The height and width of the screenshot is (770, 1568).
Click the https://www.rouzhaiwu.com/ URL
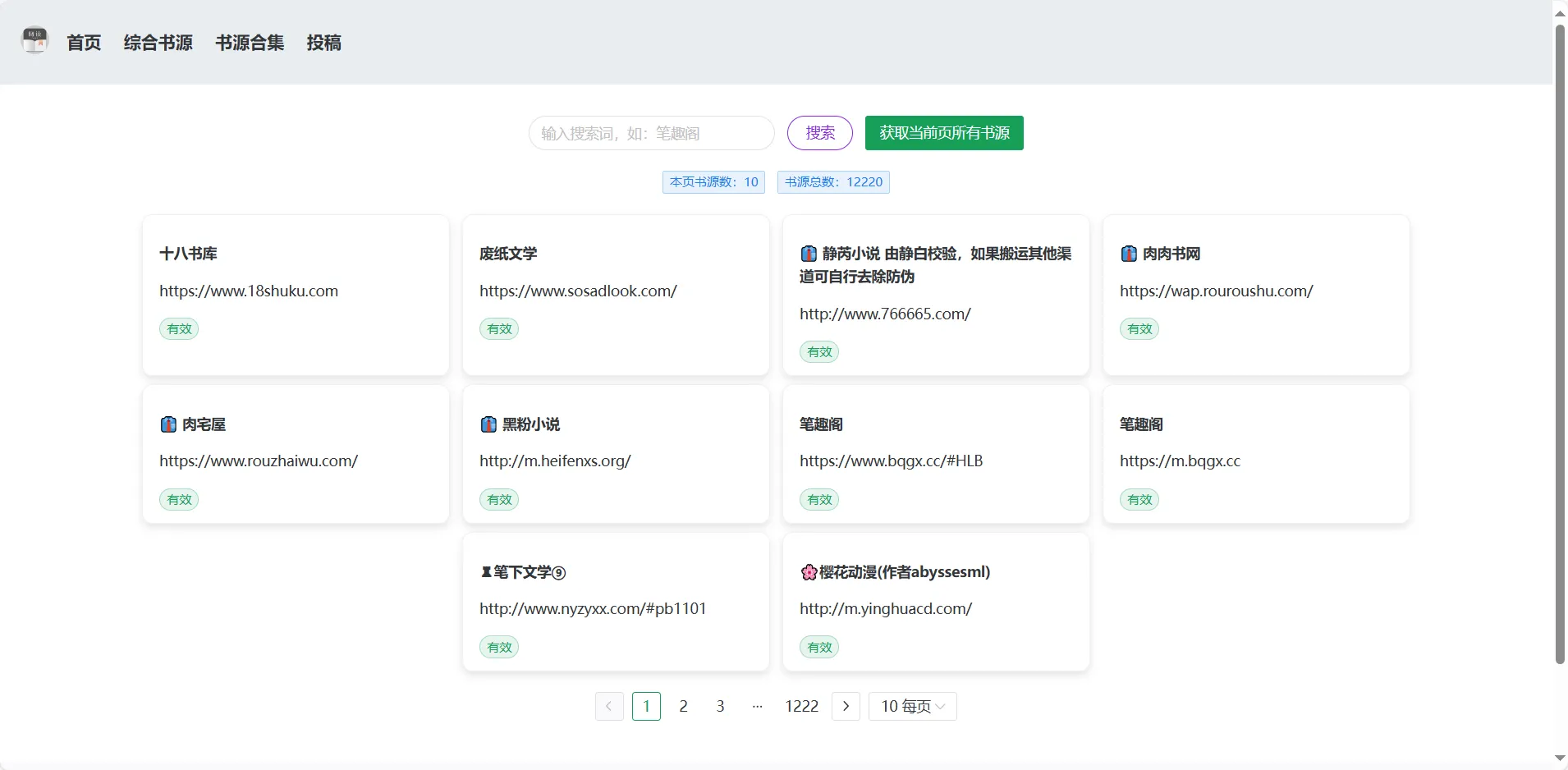(259, 461)
